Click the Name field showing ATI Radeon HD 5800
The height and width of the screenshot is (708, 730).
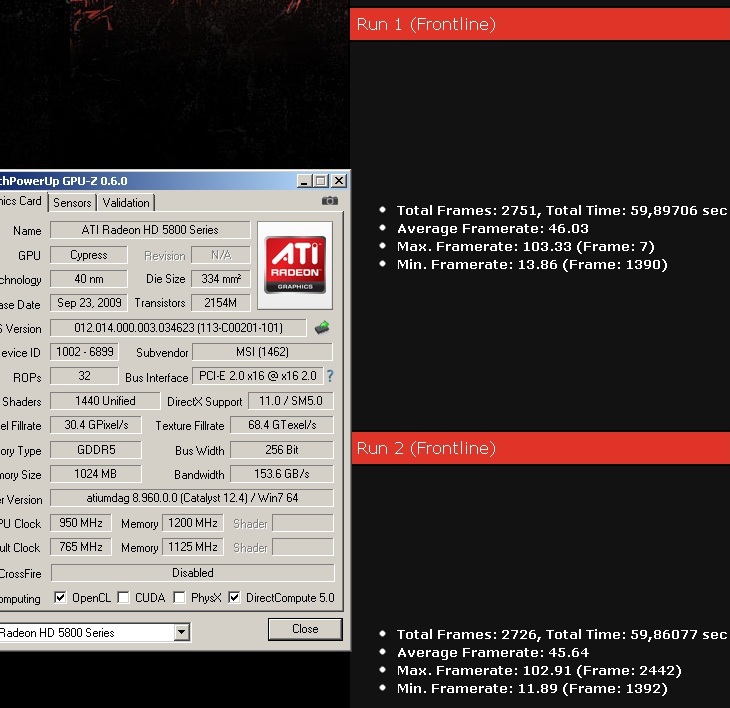click(150, 230)
